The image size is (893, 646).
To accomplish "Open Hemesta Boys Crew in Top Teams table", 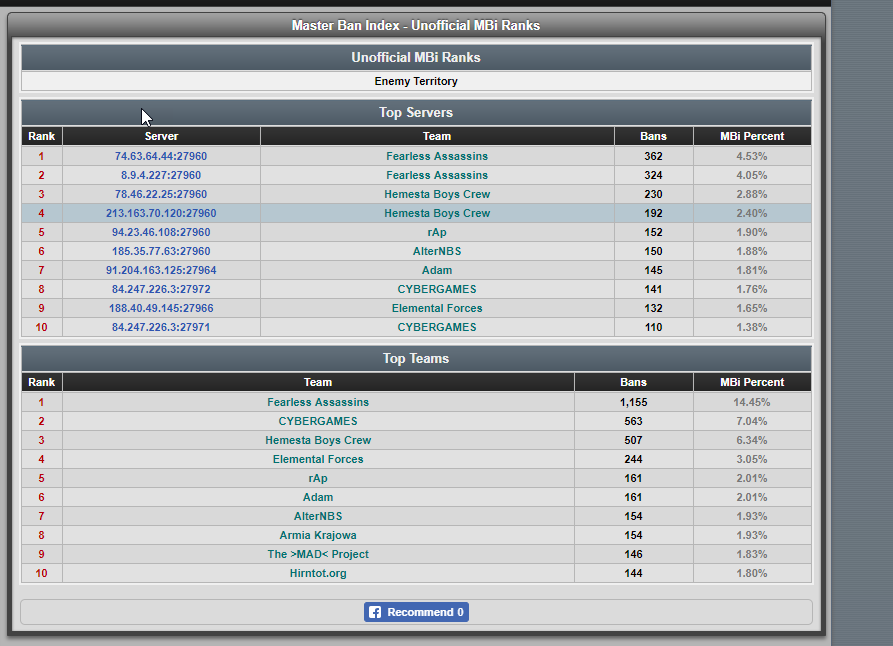I will [318, 440].
